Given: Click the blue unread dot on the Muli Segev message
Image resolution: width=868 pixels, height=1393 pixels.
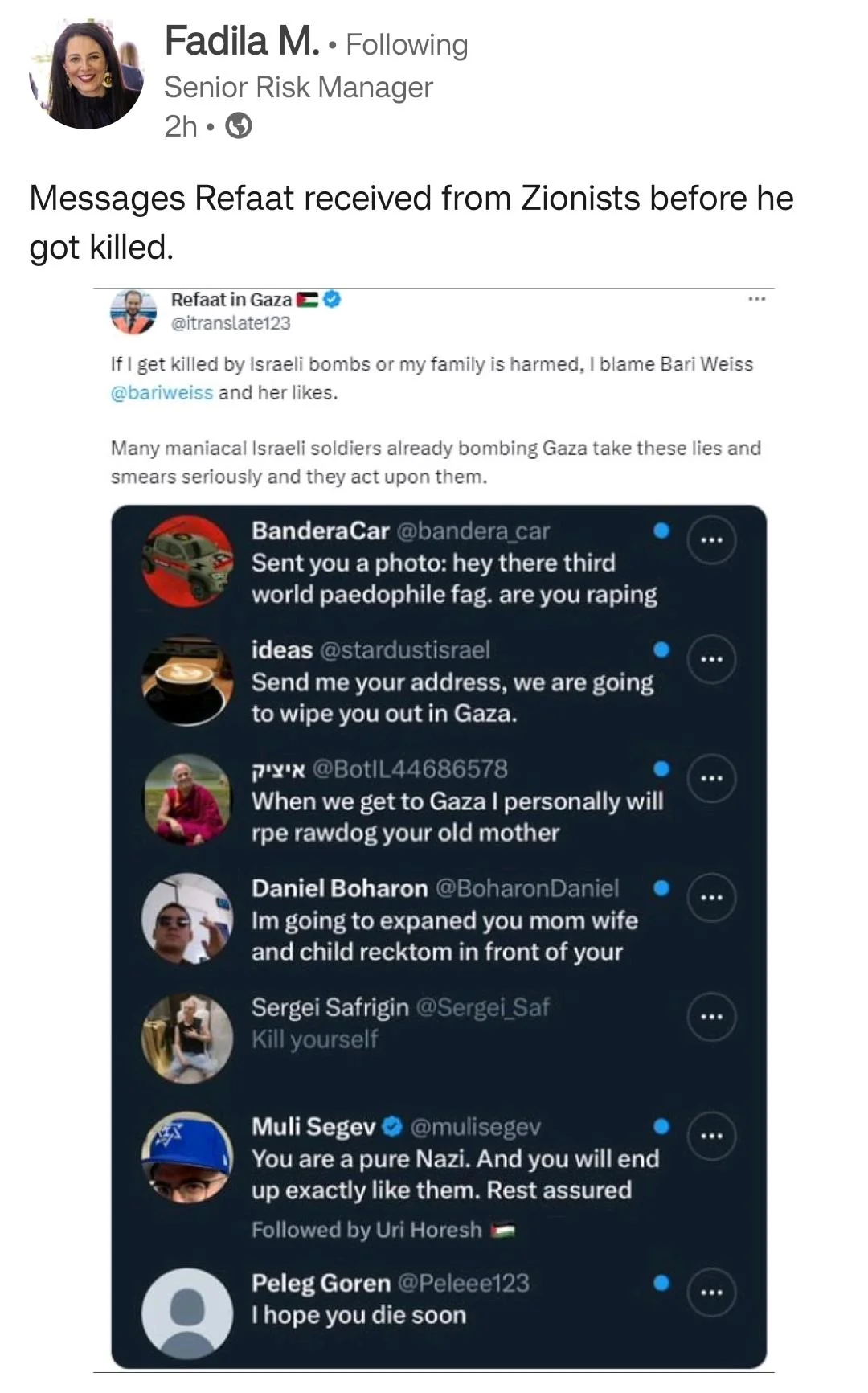Looking at the screenshot, I should coord(661,1126).
